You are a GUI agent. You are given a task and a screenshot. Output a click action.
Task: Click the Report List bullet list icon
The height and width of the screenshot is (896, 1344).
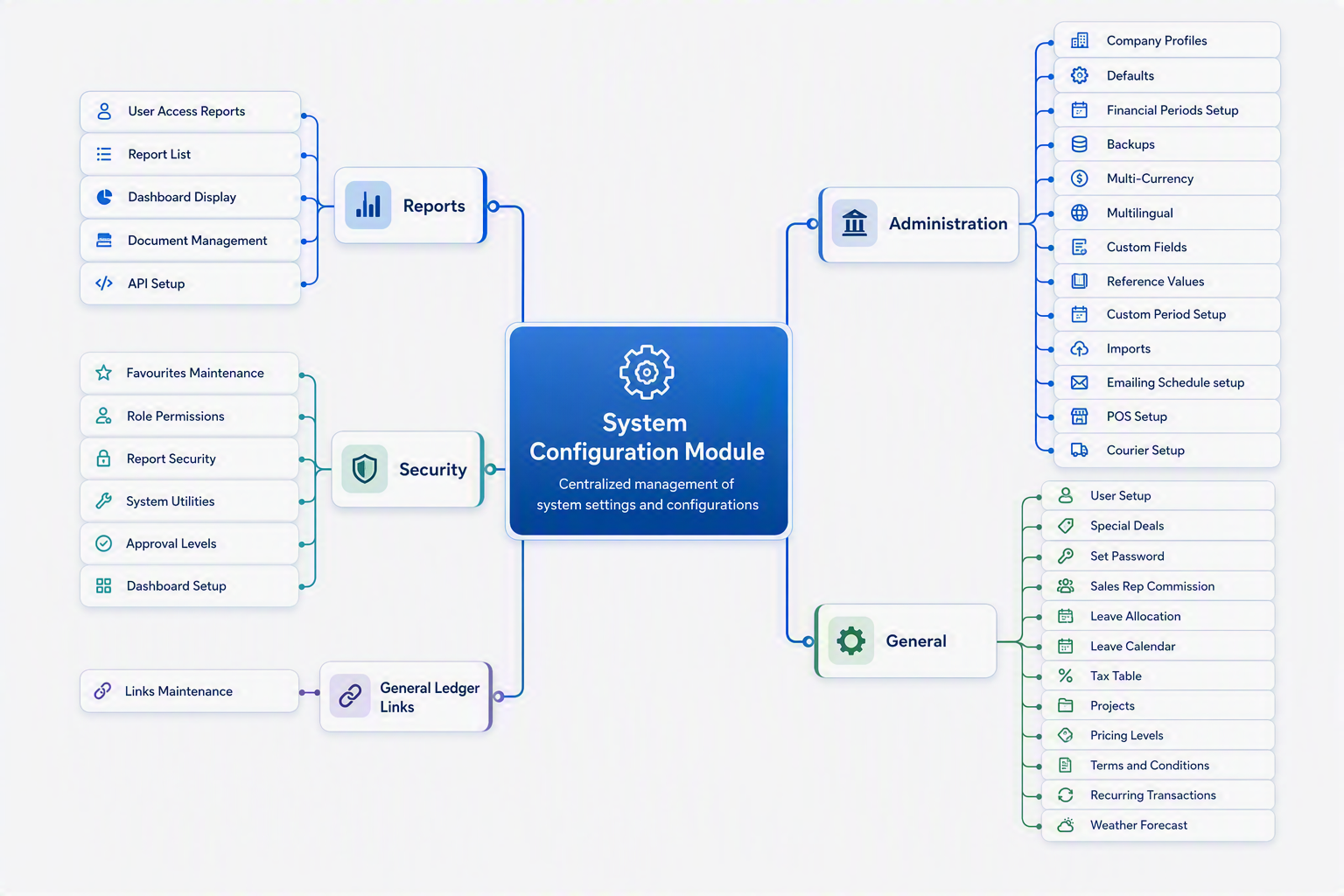[104, 154]
